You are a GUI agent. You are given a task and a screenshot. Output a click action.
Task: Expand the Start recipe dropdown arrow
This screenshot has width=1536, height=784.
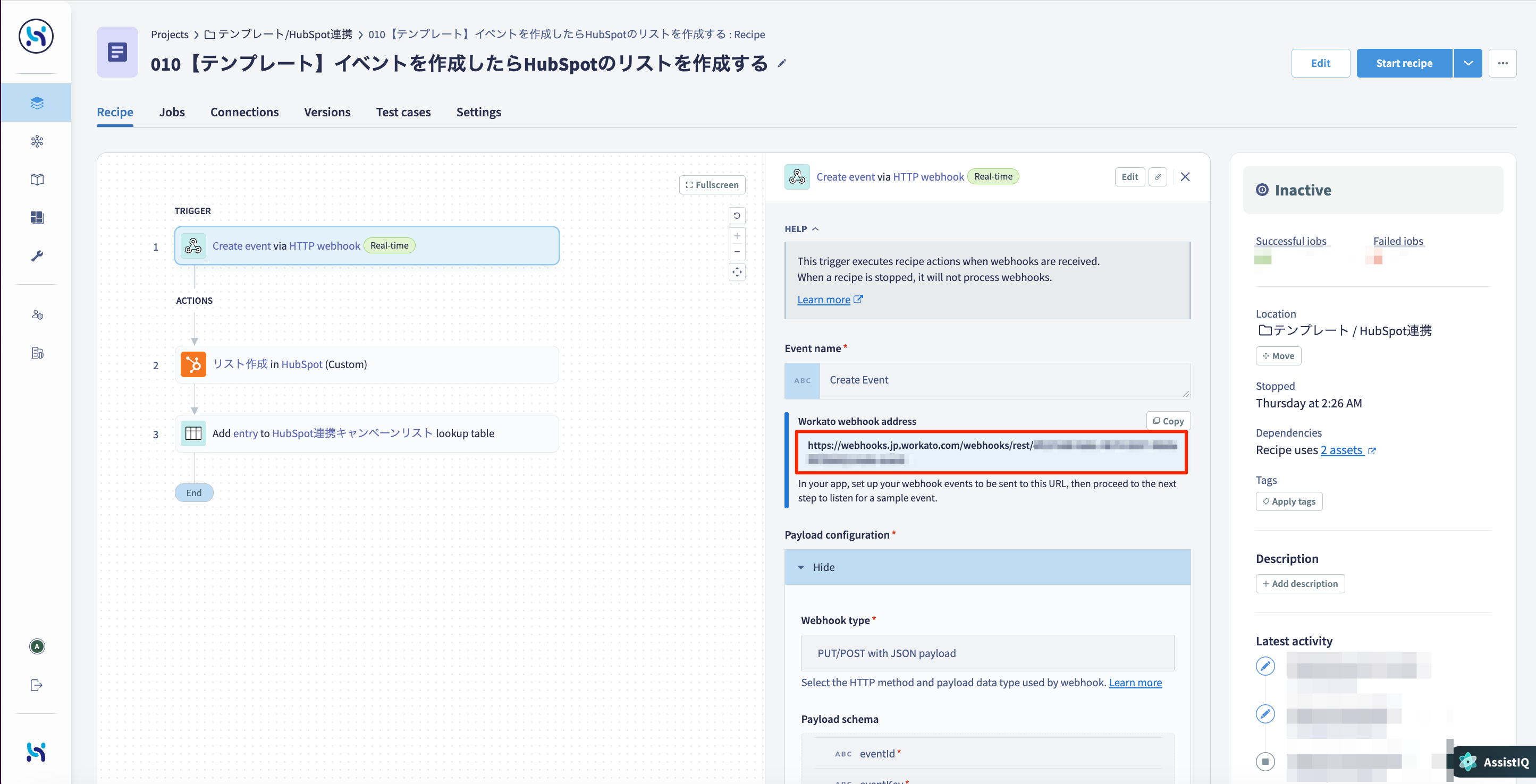1468,63
